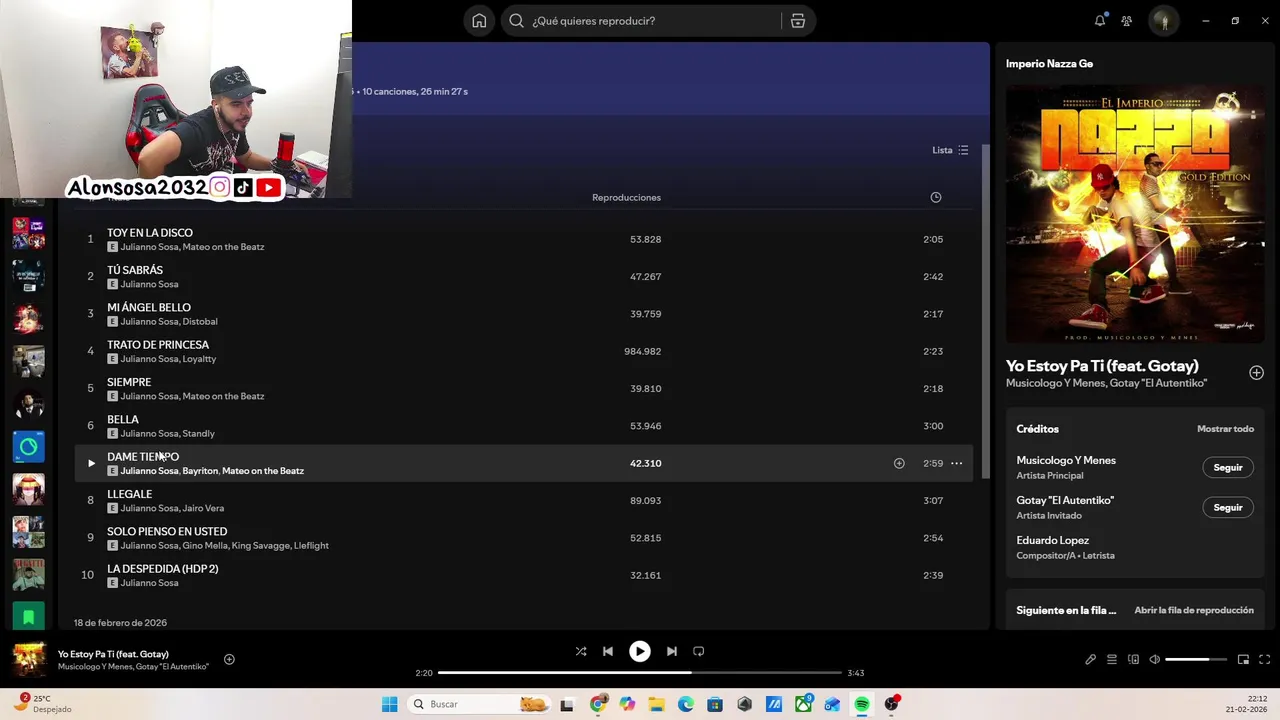Open the green bookmark item in left sidebar
This screenshot has width=1280, height=720.
[28, 617]
